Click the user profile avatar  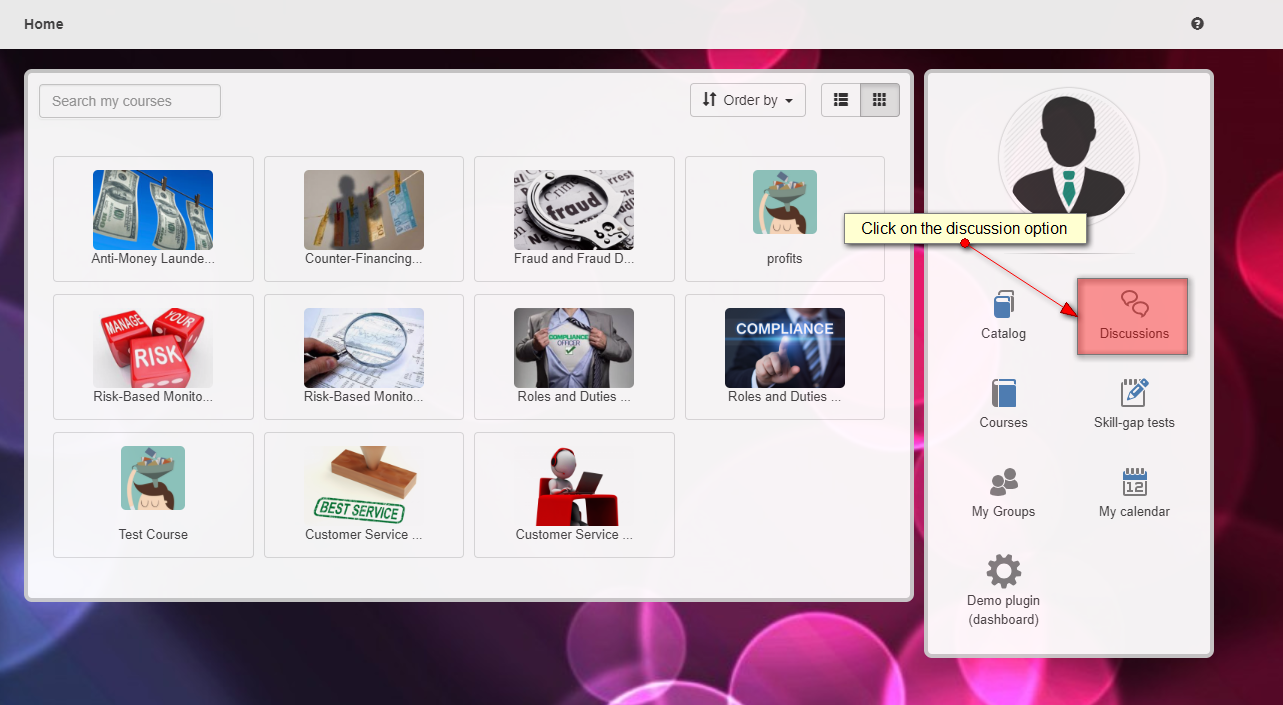point(1069,159)
